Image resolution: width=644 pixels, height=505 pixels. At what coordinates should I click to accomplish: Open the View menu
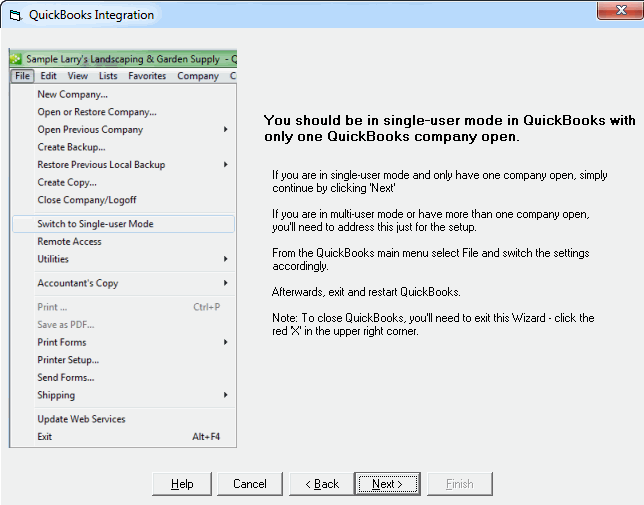coord(78,76)
